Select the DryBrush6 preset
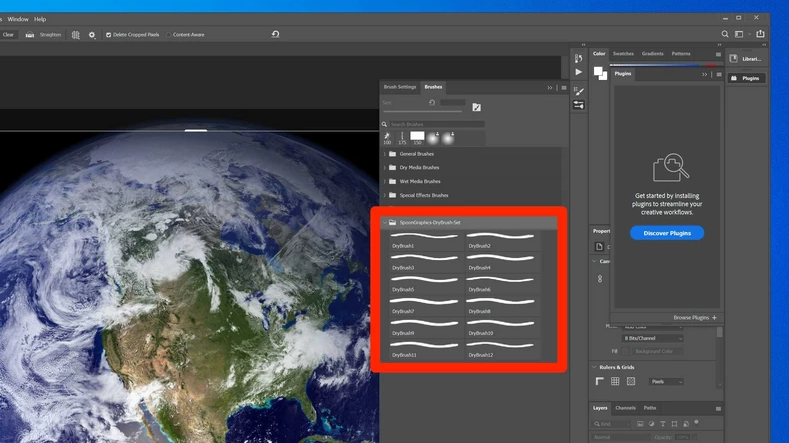This screenshot has height=443, width=789. point(501,284)
